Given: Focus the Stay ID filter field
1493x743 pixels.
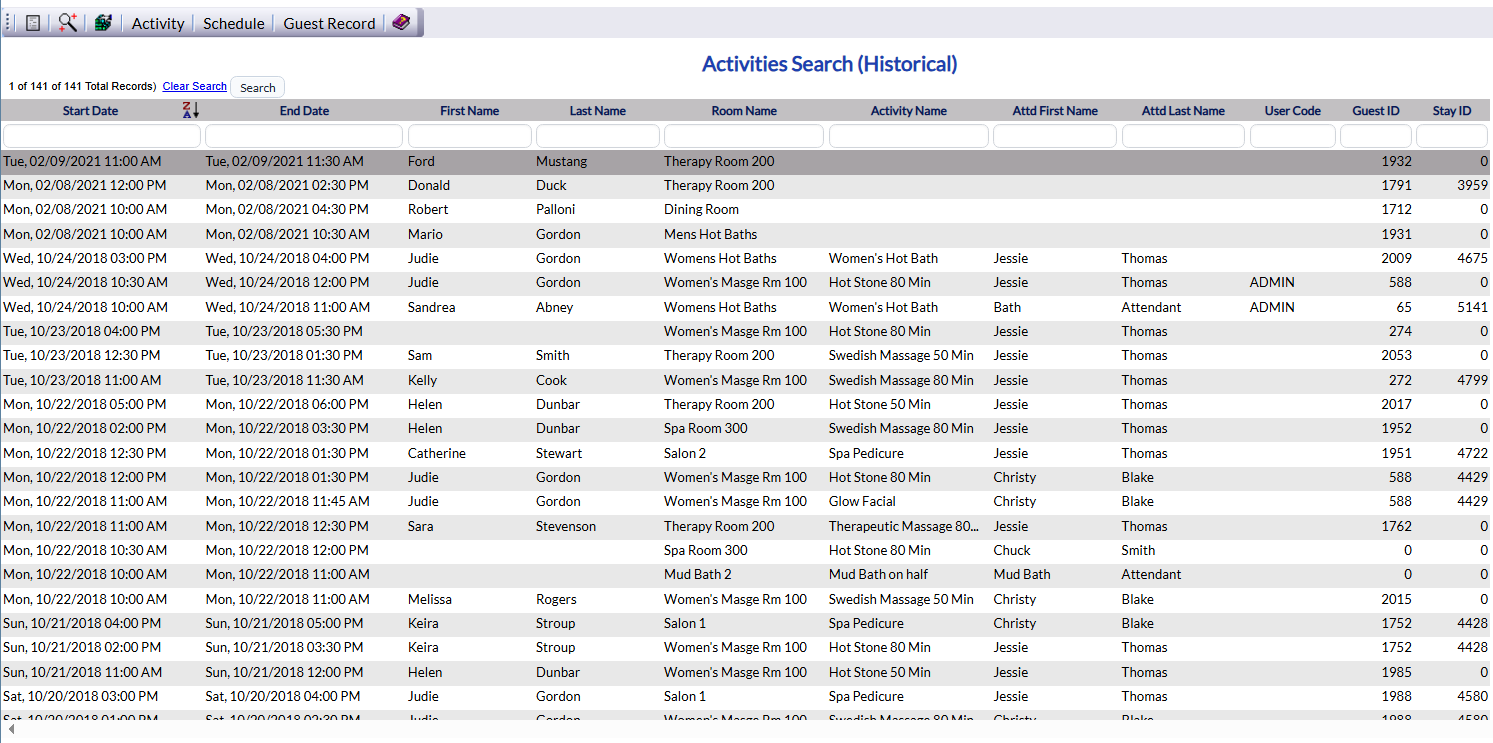Looking at the screenshot, I should tap(1452, 136).
